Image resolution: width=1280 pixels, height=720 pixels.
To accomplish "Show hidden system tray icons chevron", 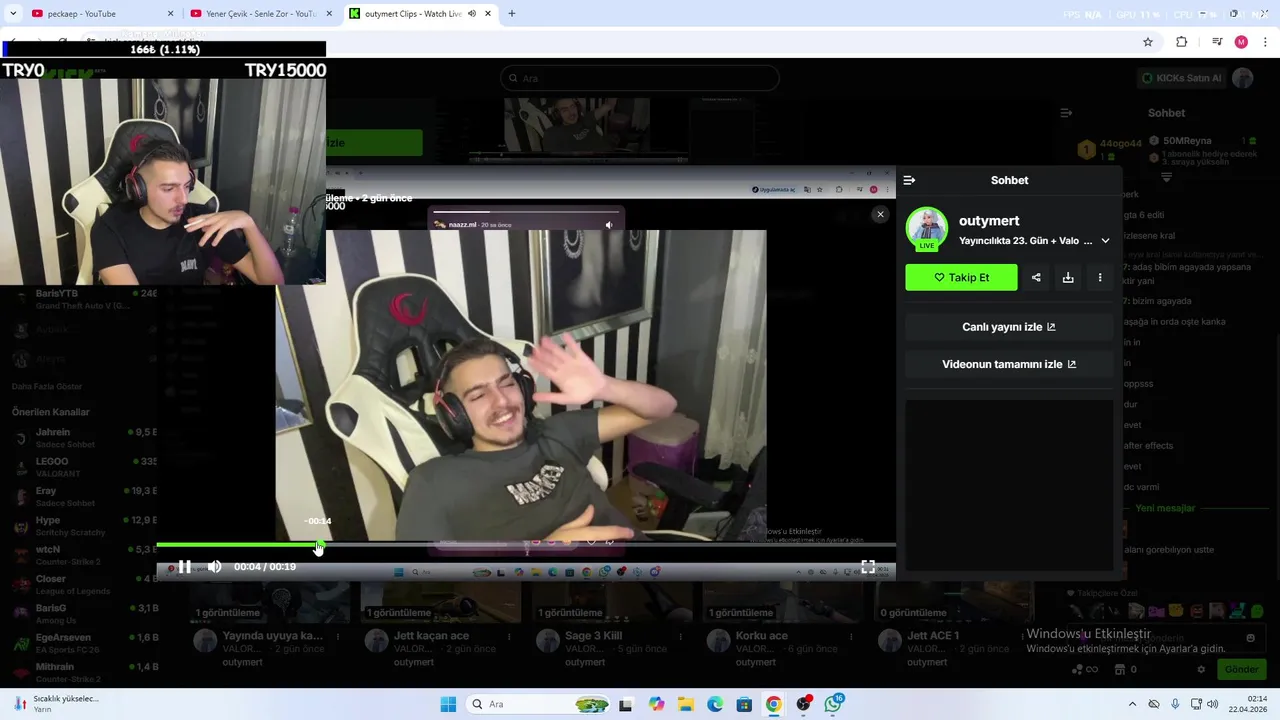I will [x=1132, y=704].
